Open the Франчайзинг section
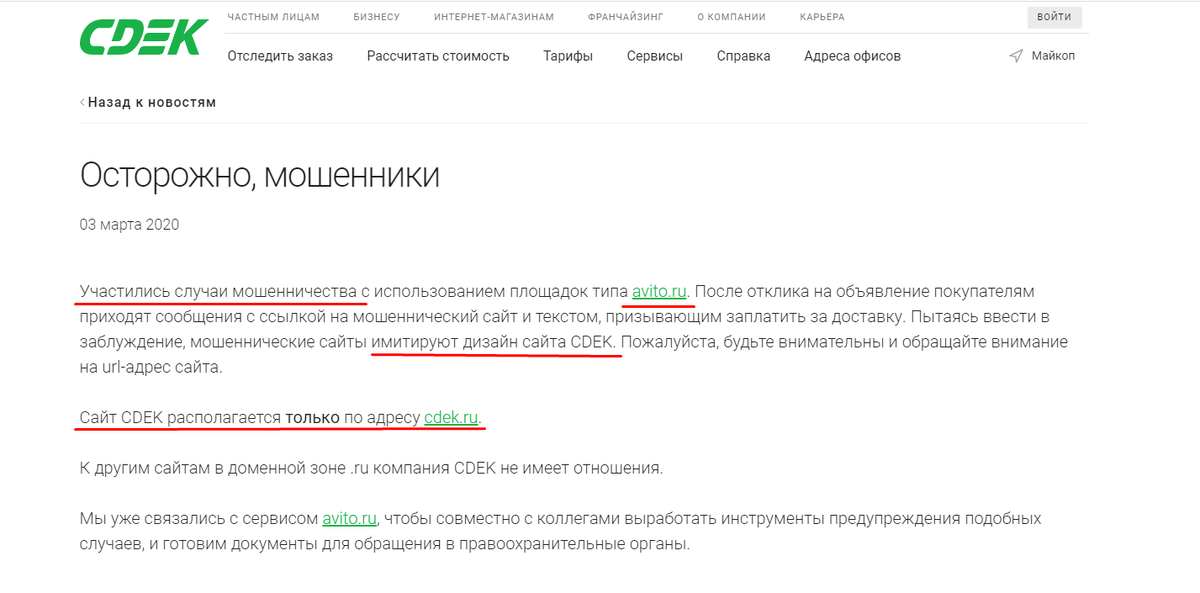 tap(625, 17)
